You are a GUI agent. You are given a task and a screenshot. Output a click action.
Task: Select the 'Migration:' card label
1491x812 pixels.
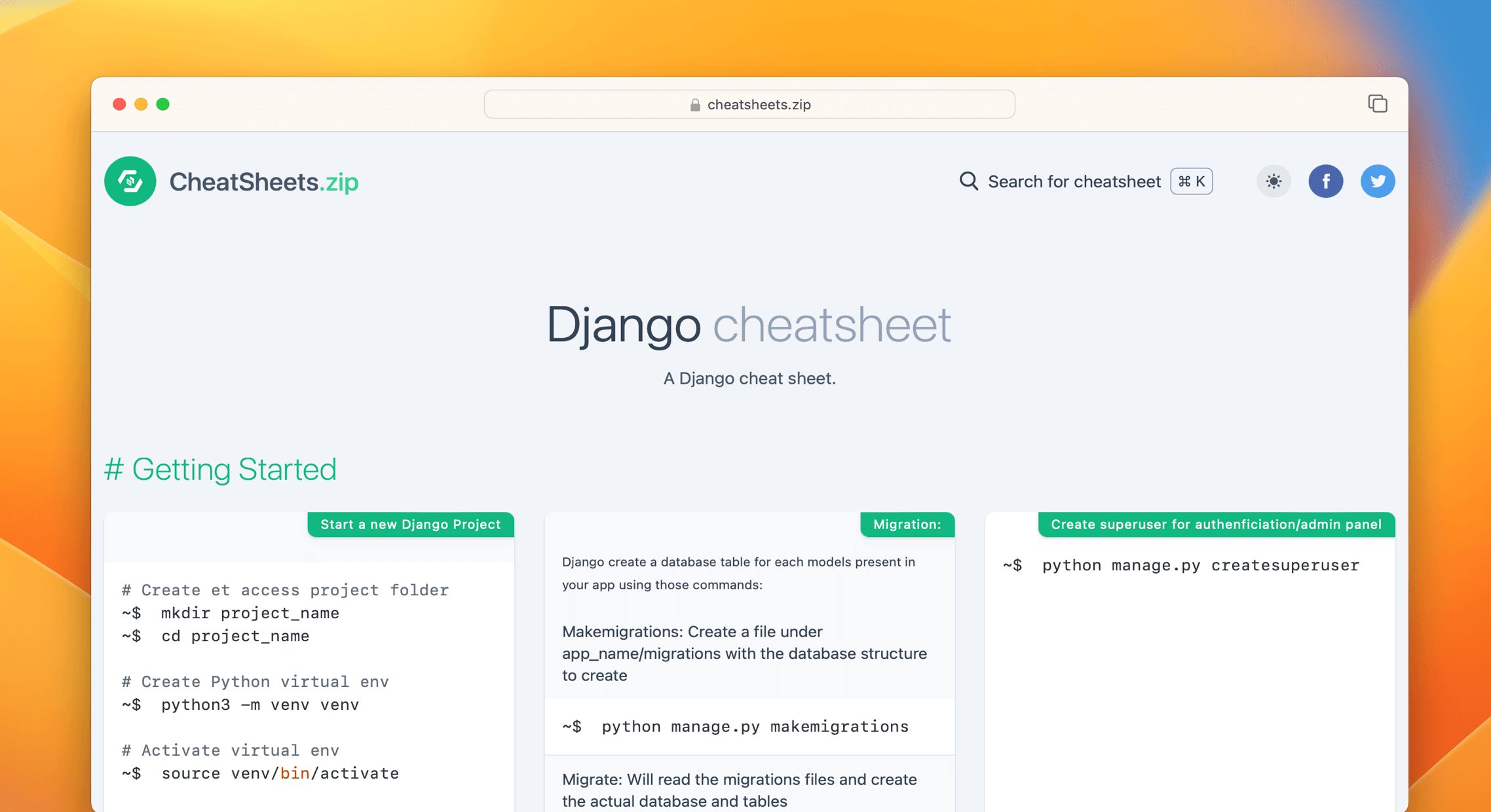click(907, 524)
